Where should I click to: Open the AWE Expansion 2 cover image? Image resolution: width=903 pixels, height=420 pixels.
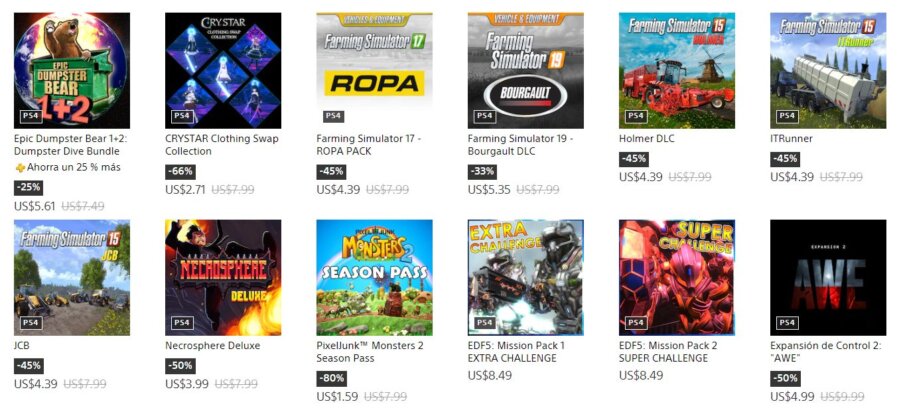click(x=828, y=277)
